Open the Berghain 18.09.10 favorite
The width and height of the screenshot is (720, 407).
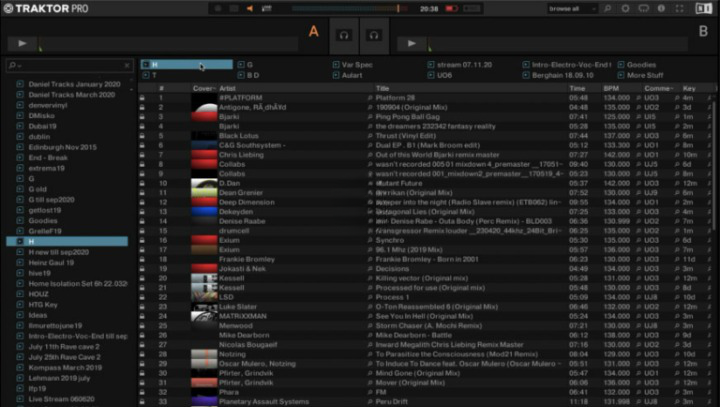pos(558,75)
